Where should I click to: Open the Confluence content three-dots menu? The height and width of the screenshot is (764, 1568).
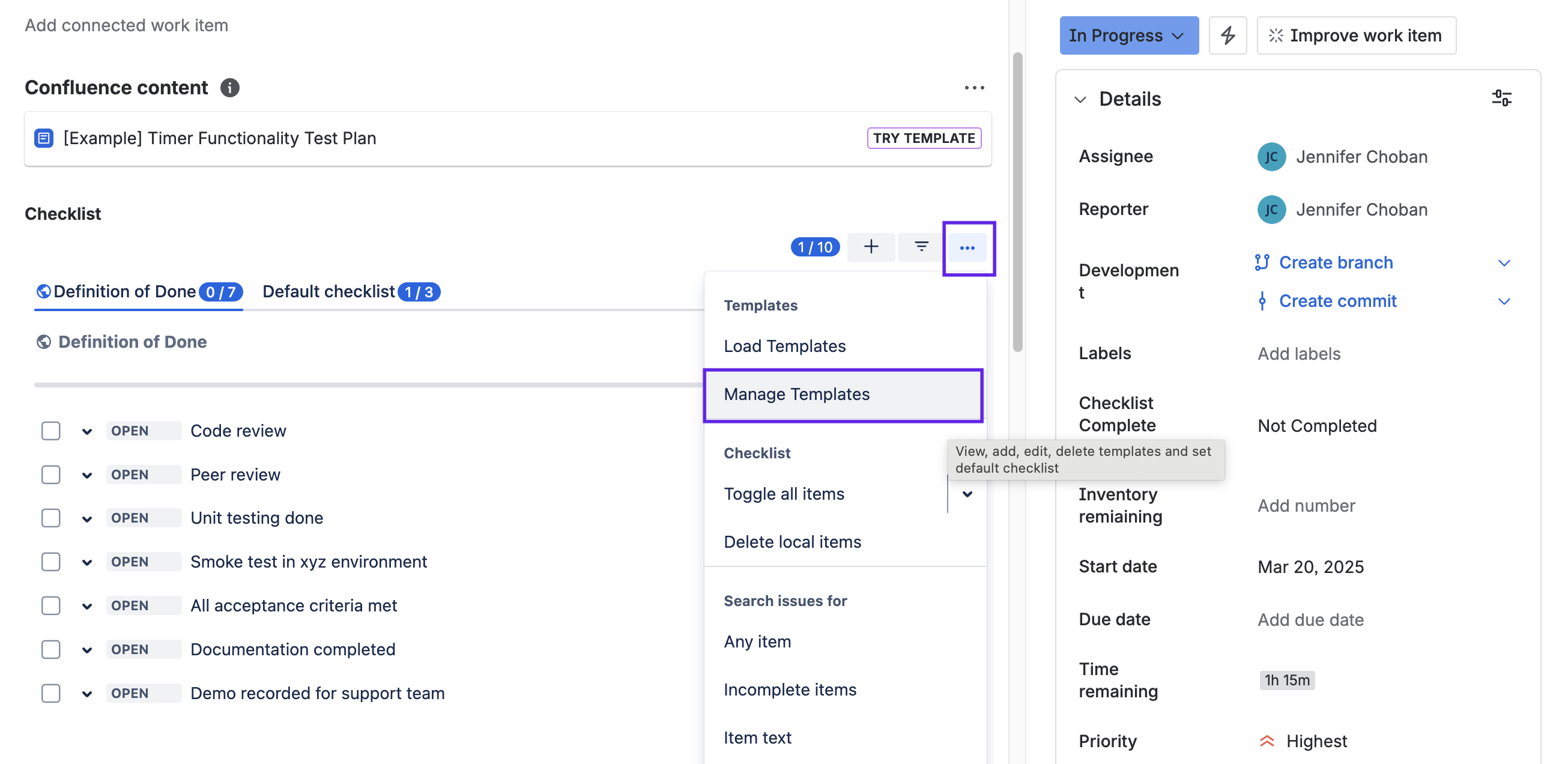pos(974,88)
